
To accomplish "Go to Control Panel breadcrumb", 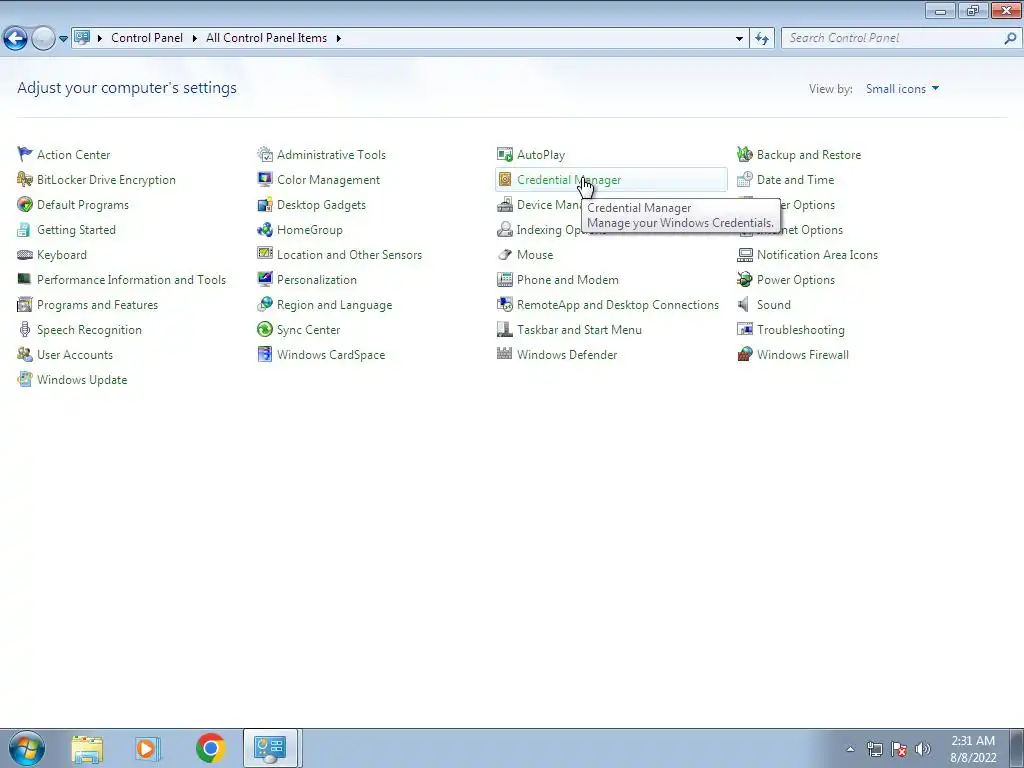I will point(147,38).
